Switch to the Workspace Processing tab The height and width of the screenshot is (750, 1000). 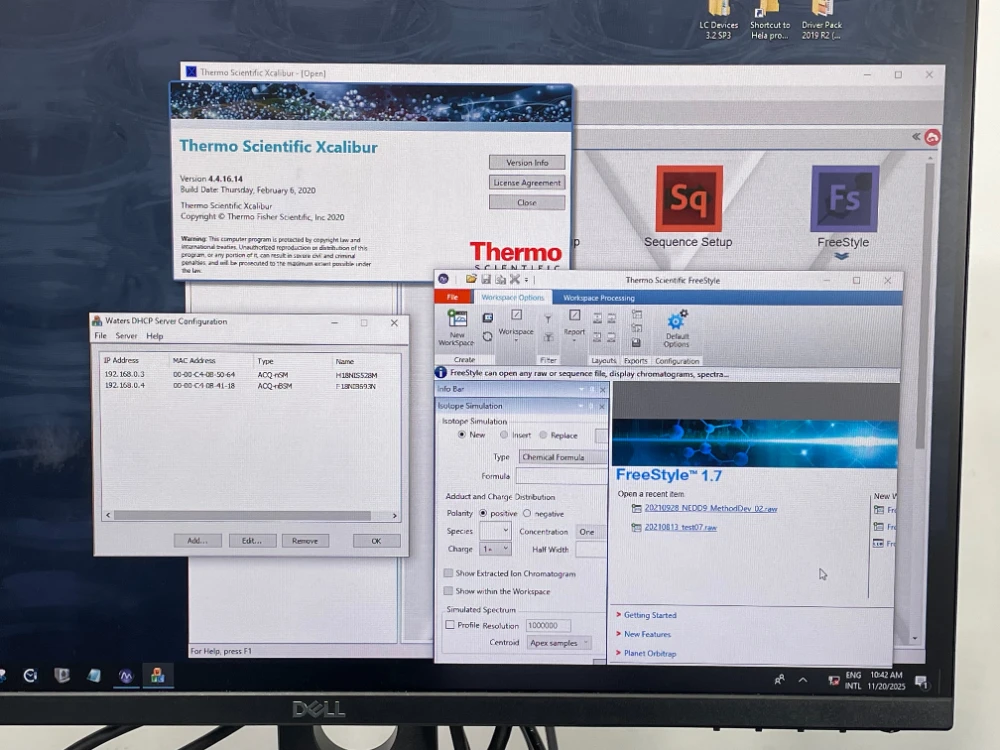[598, 298]
